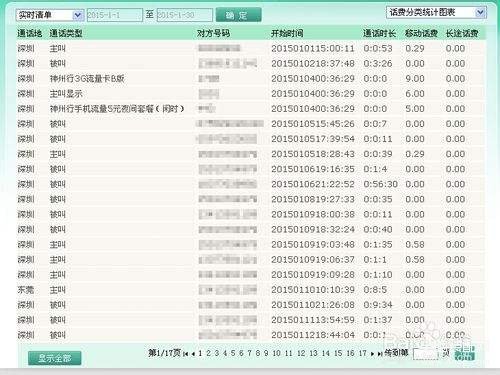Click the previous page arrow icon
Viewport: 500px width, 375px height.
pos(193,354)
